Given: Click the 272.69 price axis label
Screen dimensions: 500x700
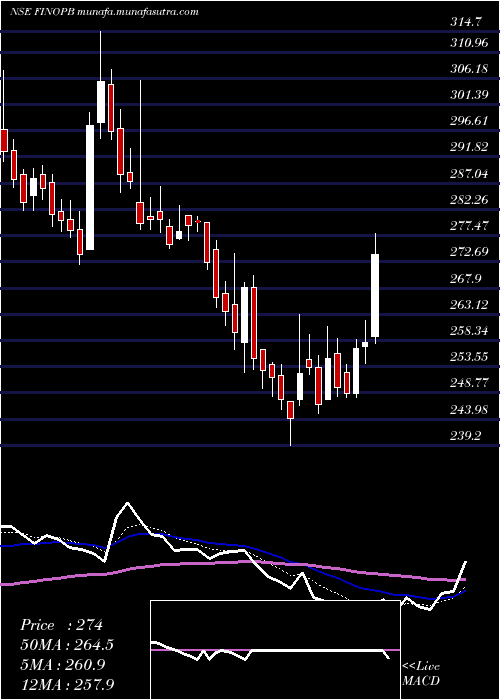Looking at the screenshot, I should pyautogui.click(x=471, y=252).
